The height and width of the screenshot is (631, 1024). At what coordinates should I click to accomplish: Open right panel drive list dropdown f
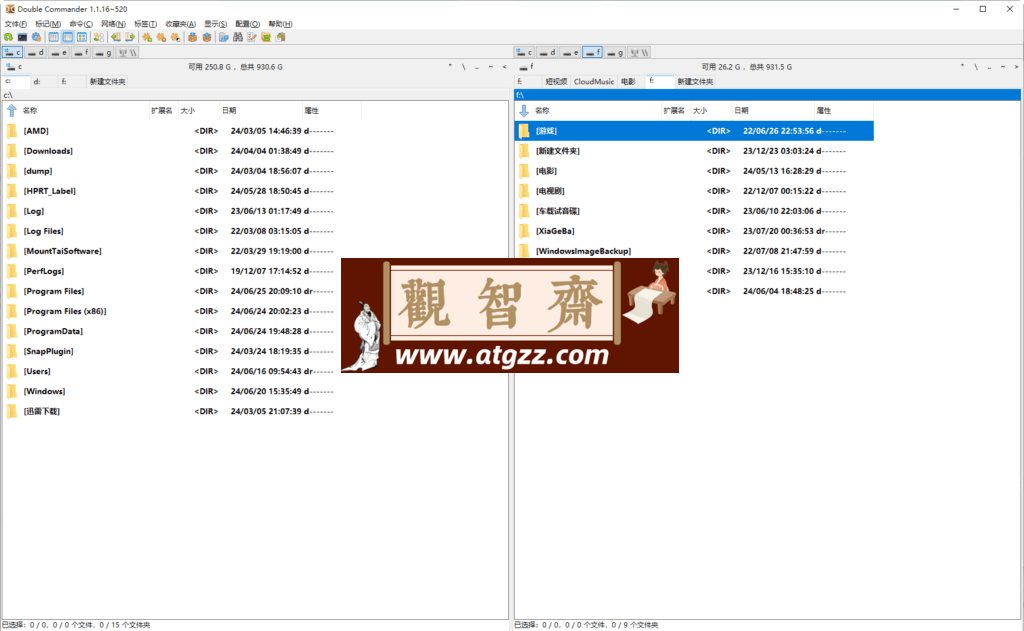[526, 67]
